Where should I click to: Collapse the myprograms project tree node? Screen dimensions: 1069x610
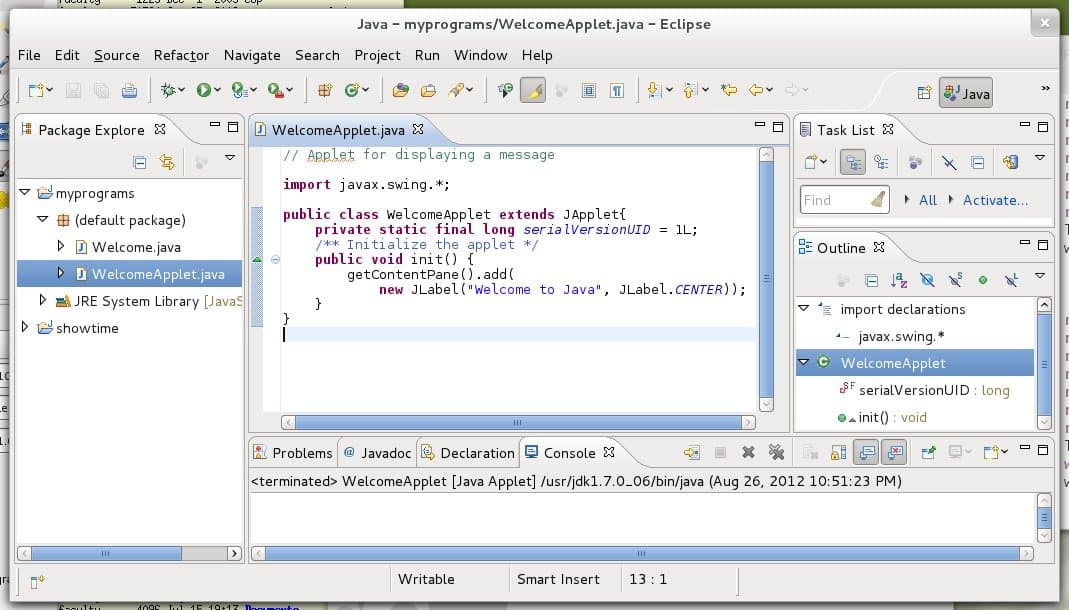pyautogui.click(x=26, y=193)
